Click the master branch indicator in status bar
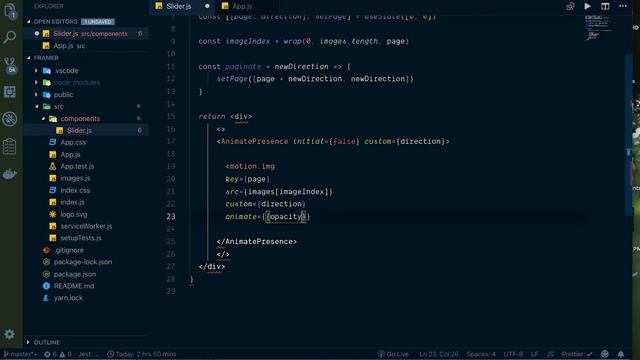The height and width of the screenshot is (360, 640). [x=20, y=354]
